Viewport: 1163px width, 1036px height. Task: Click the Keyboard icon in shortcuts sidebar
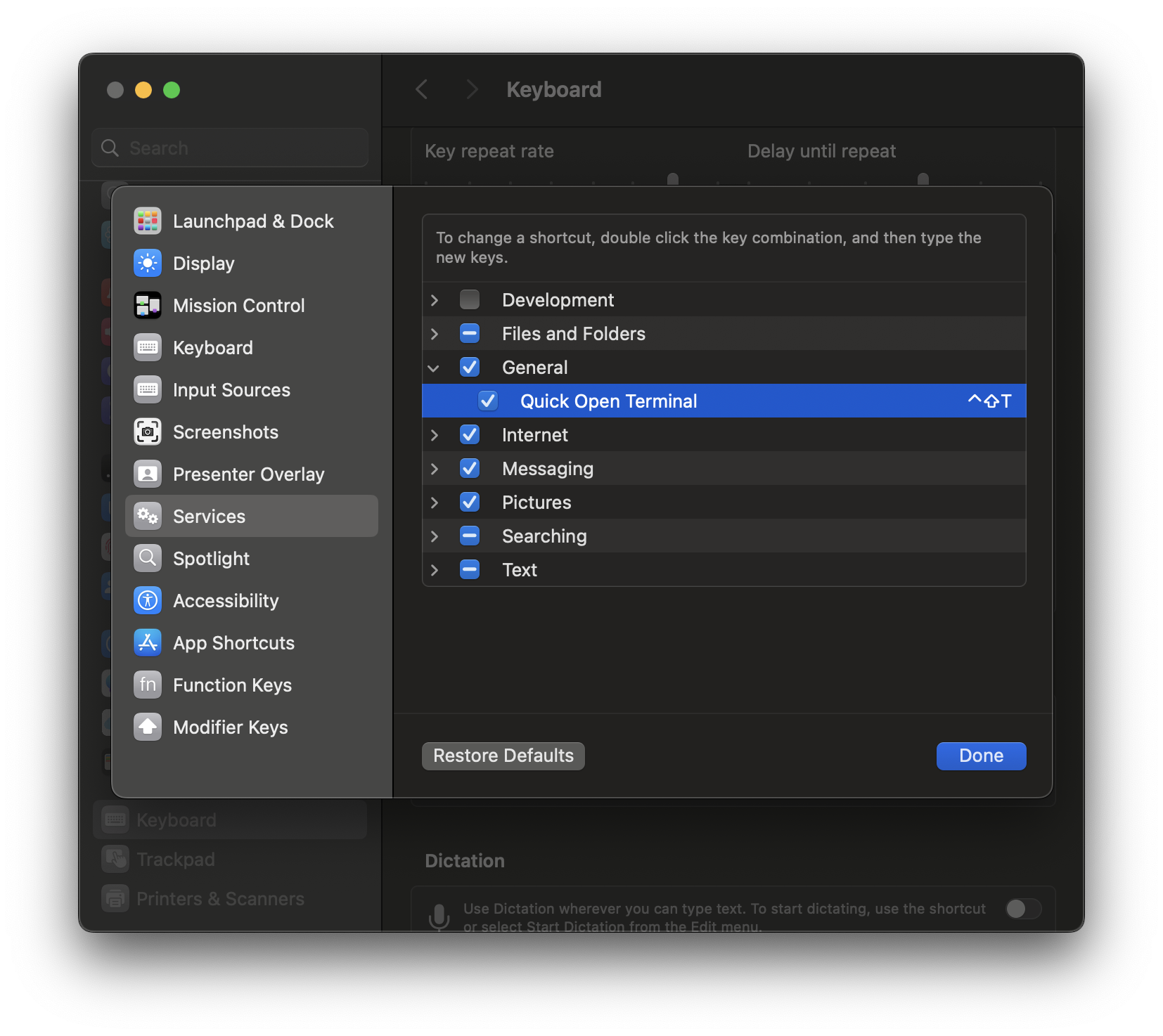[148, 348]
